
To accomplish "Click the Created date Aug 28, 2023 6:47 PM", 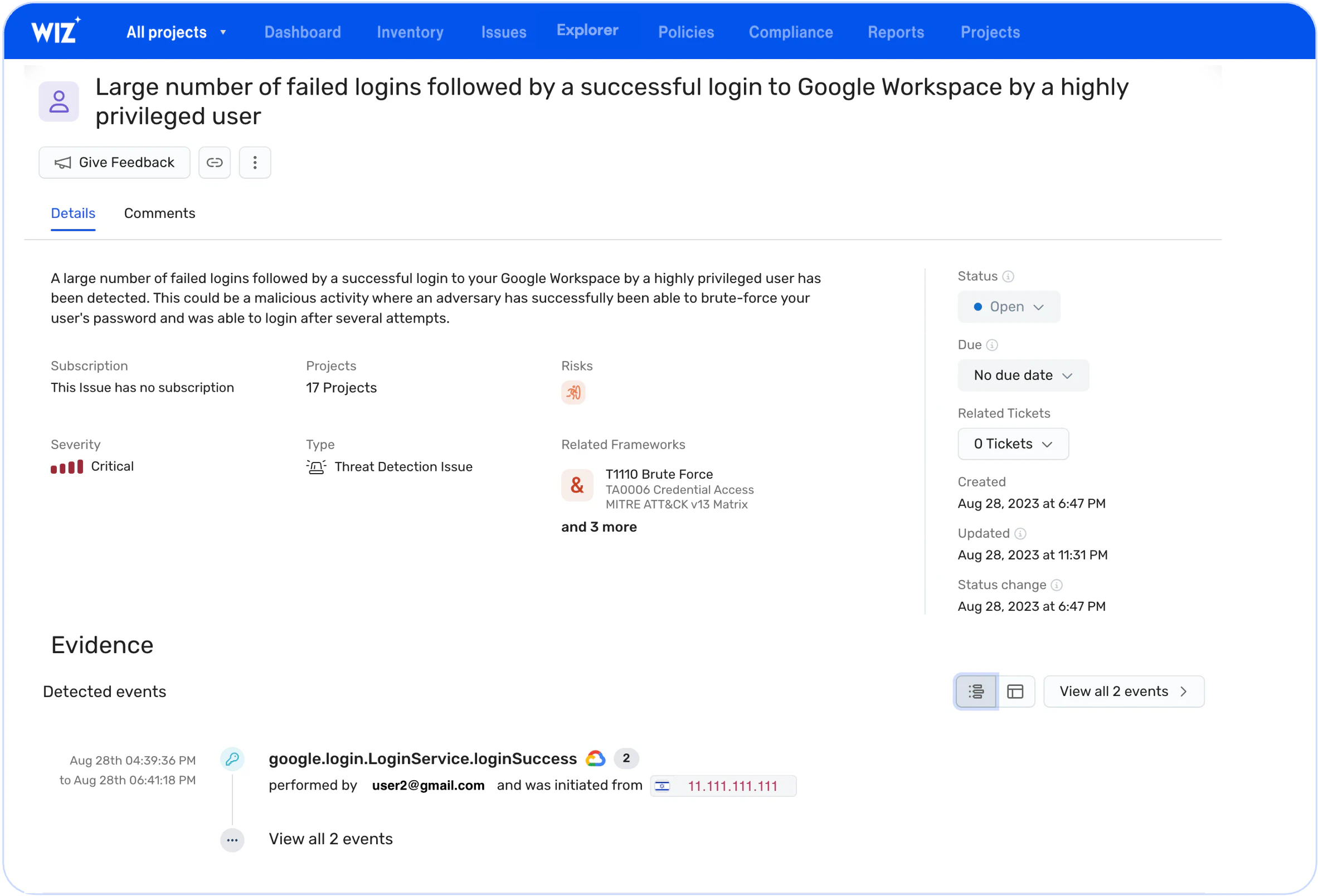I will pos(1032,504).
